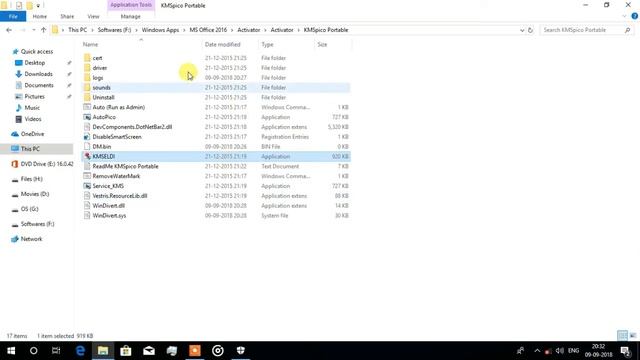
Task: Select OS (G:) drive in sidebar
Action: 29,209
